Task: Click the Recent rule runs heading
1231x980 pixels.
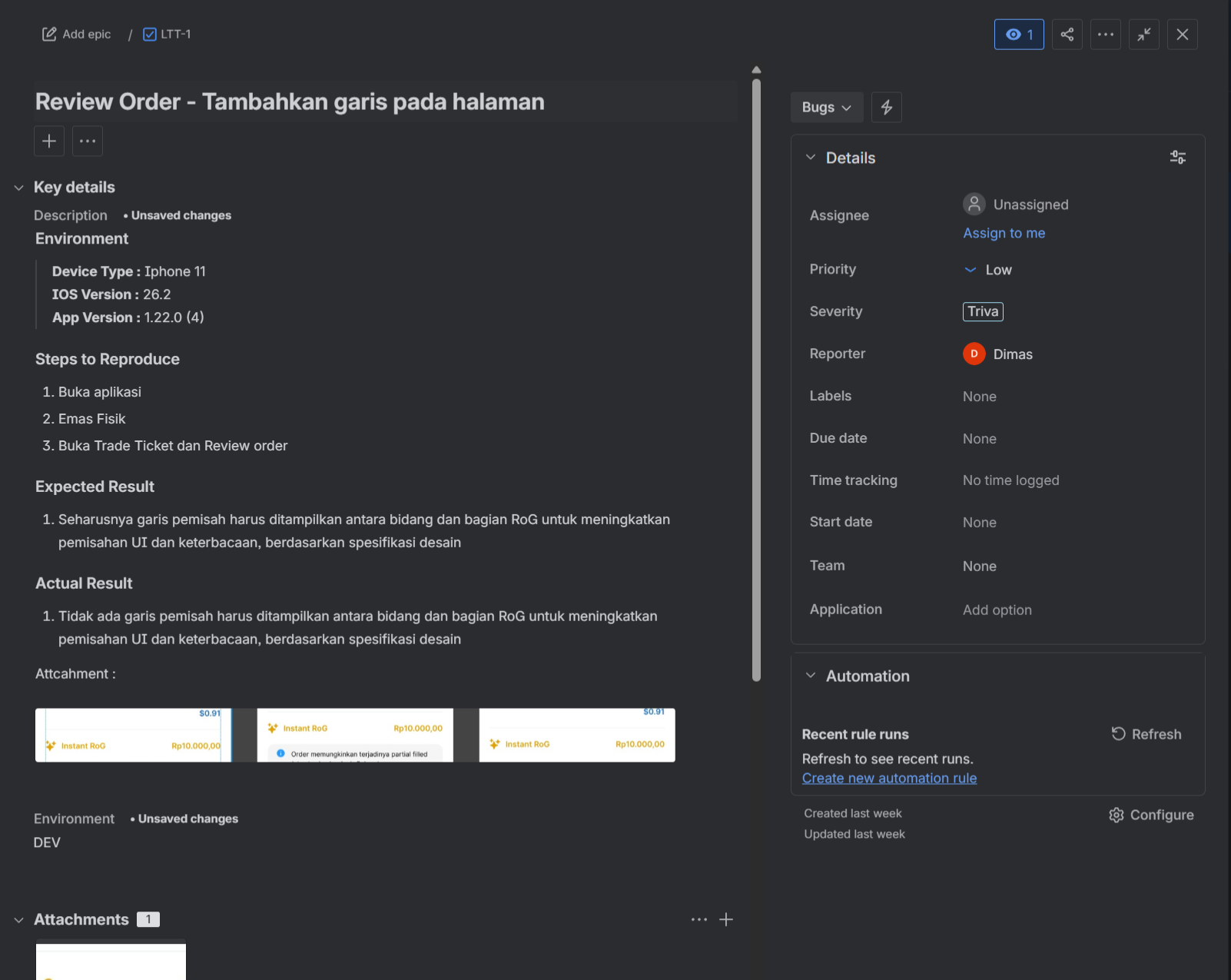Action: 855,734
